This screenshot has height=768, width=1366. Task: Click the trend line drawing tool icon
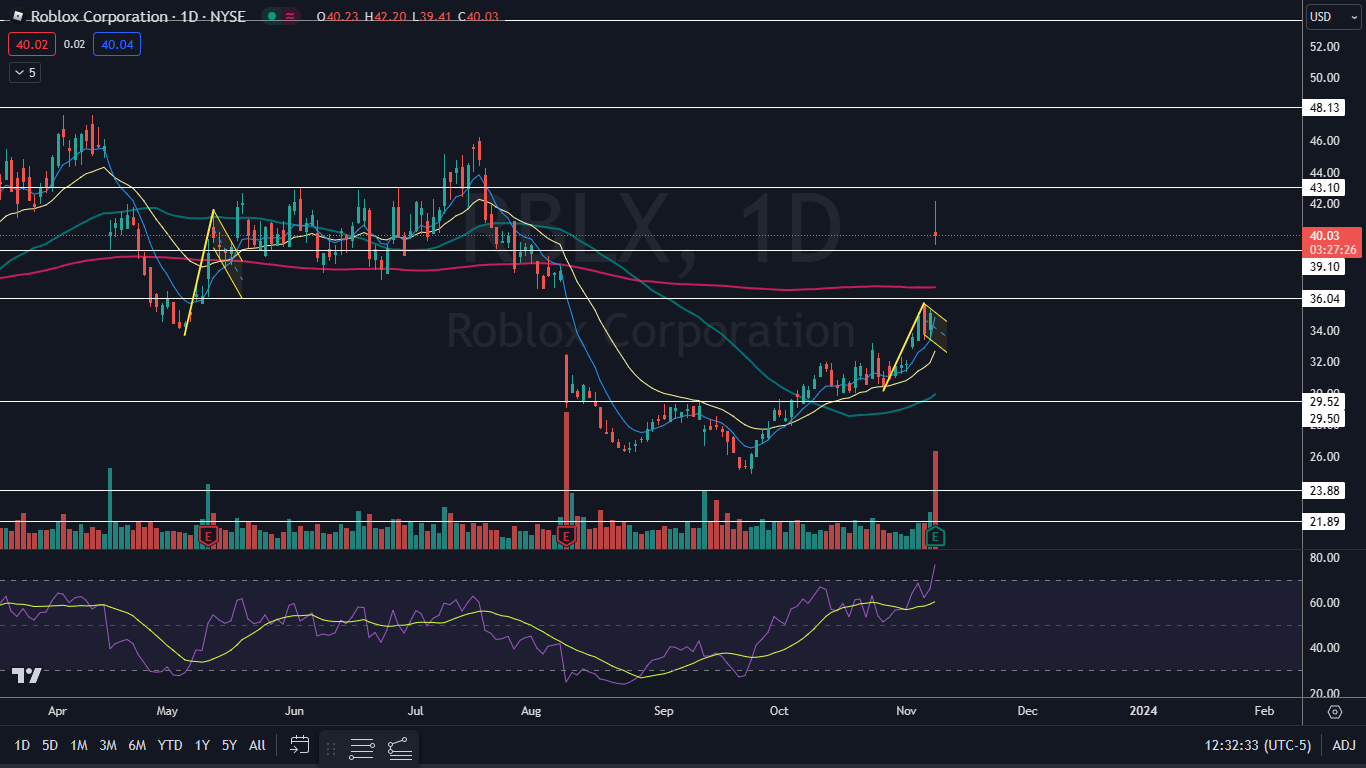point(399,747)
